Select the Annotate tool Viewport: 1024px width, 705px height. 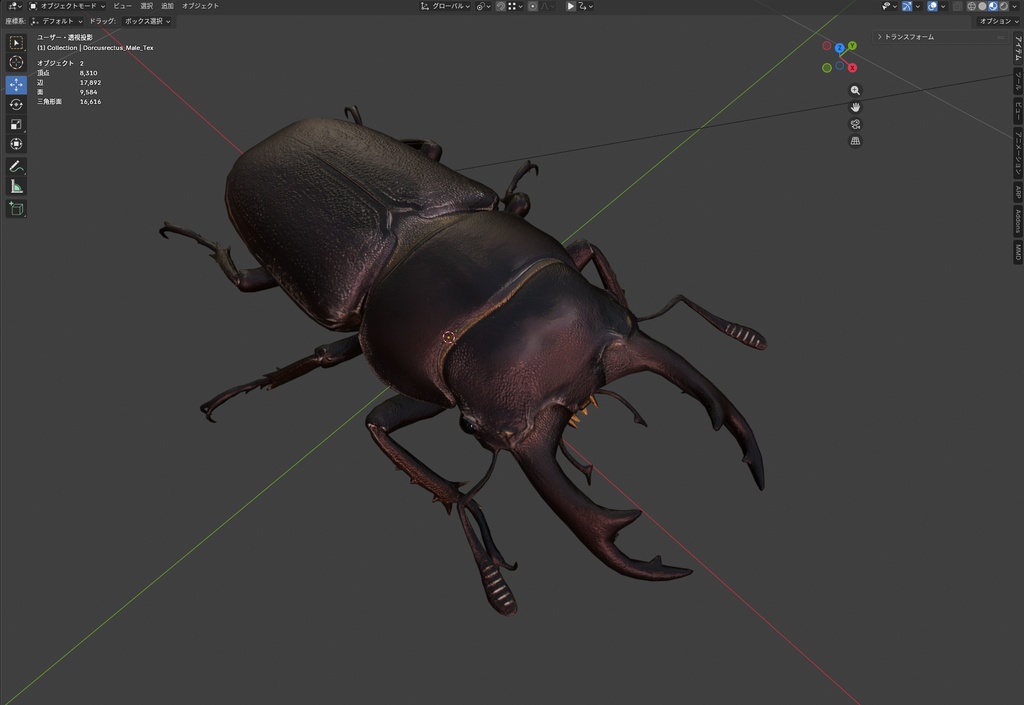(16, 166)
